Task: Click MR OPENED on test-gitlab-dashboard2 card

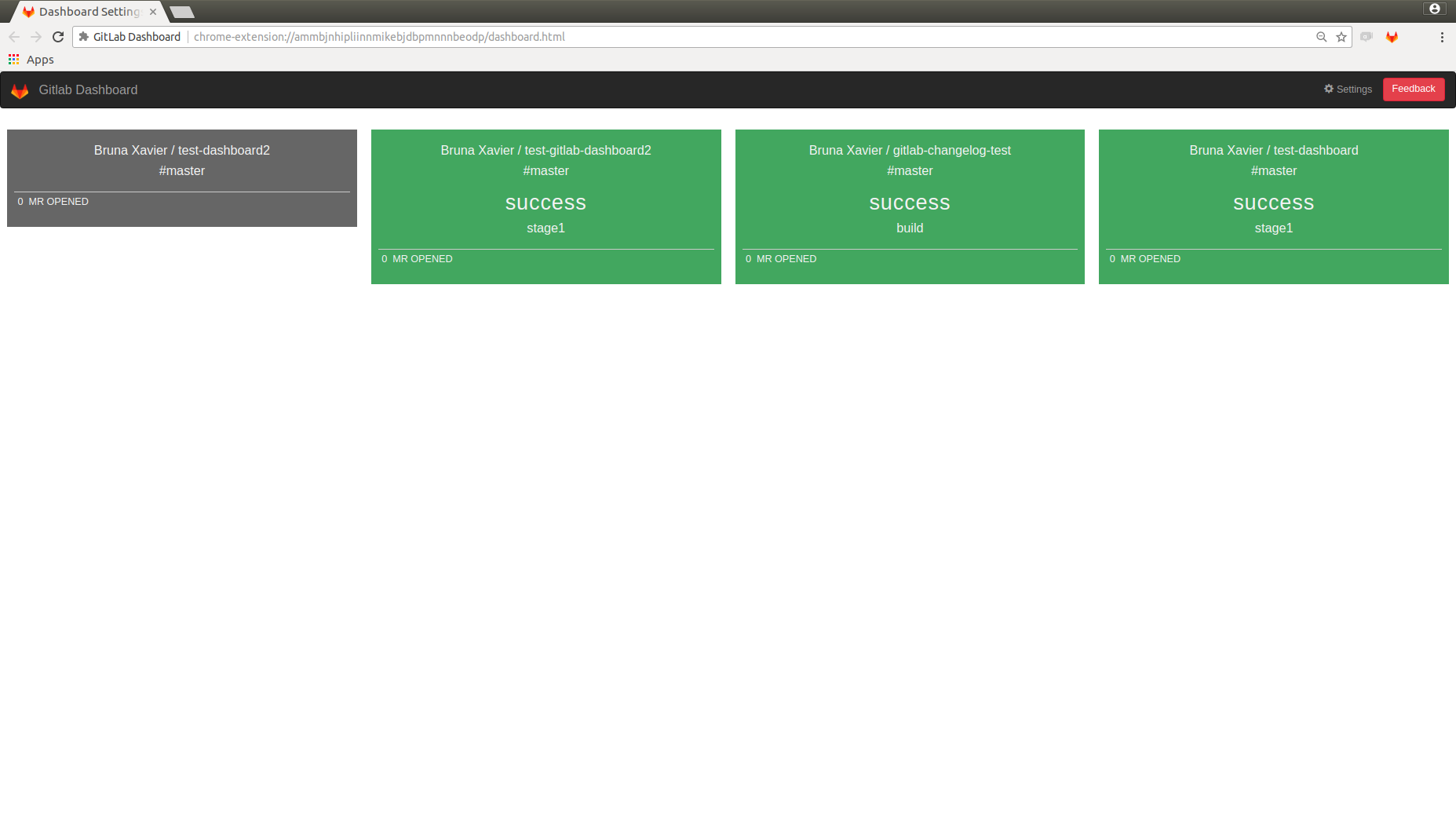Action: pyautogui.click(x=422, y=259)
